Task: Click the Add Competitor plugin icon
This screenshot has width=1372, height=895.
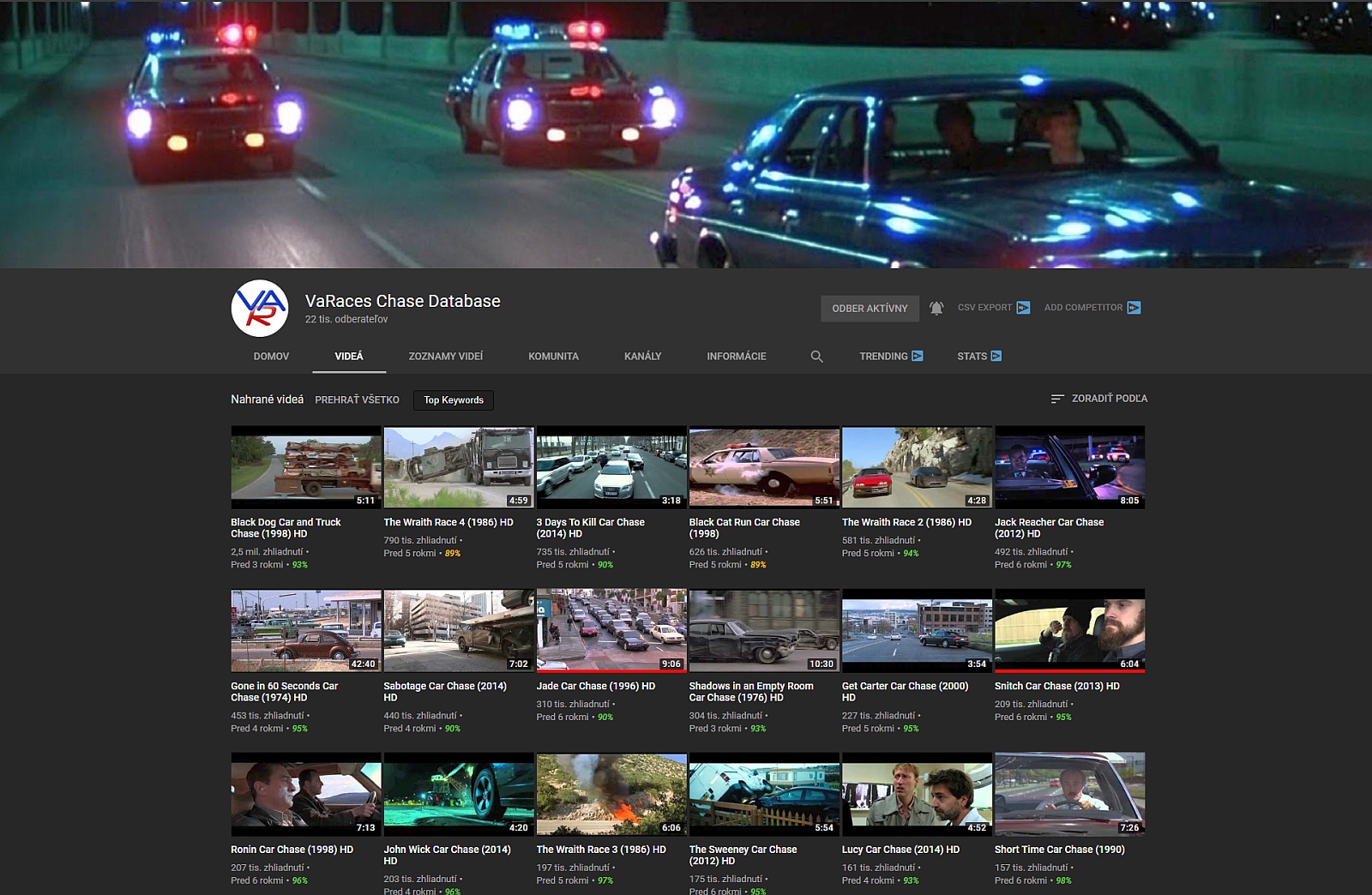Action: click(1134, 308)
